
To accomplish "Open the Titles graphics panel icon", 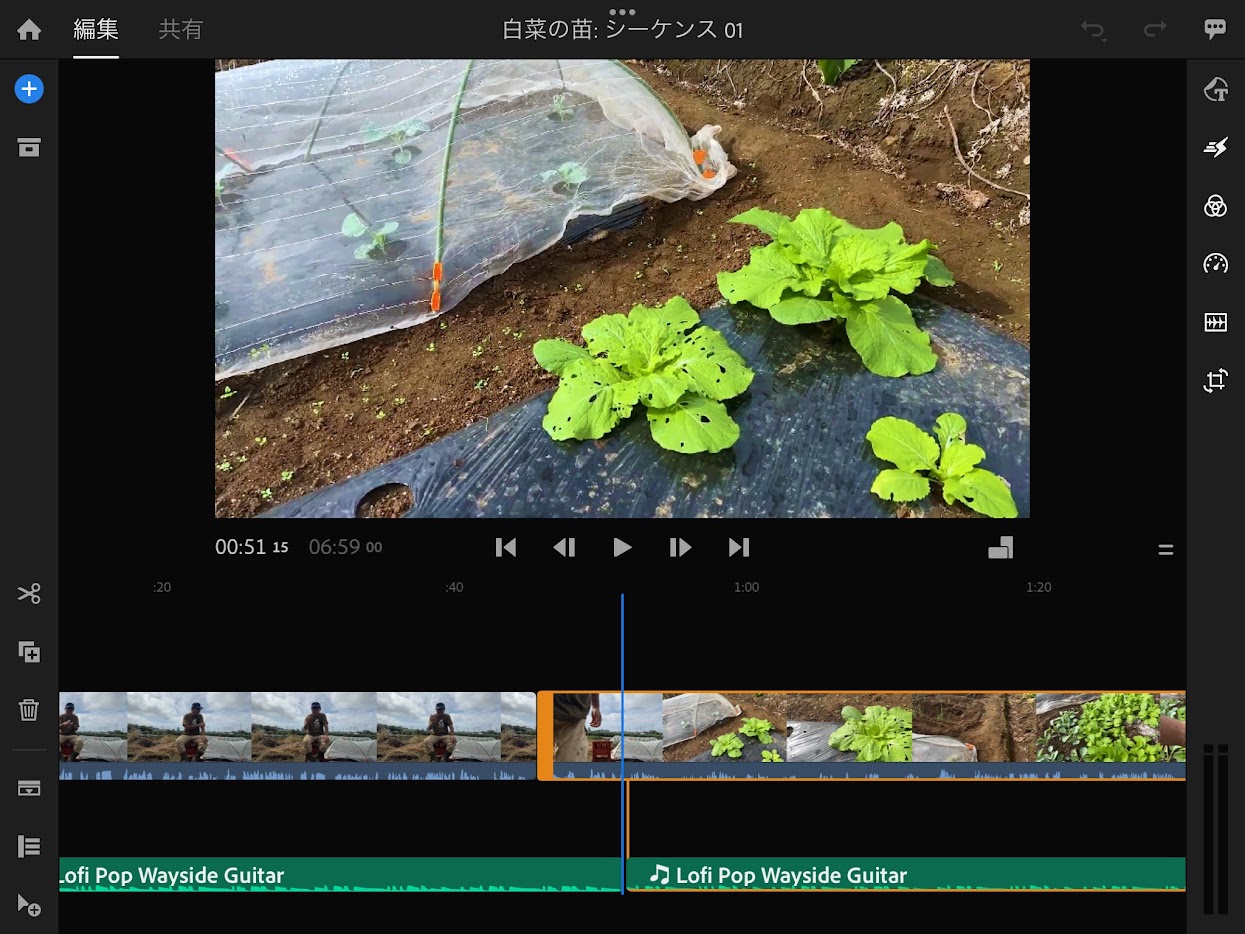I will 1215,90.
